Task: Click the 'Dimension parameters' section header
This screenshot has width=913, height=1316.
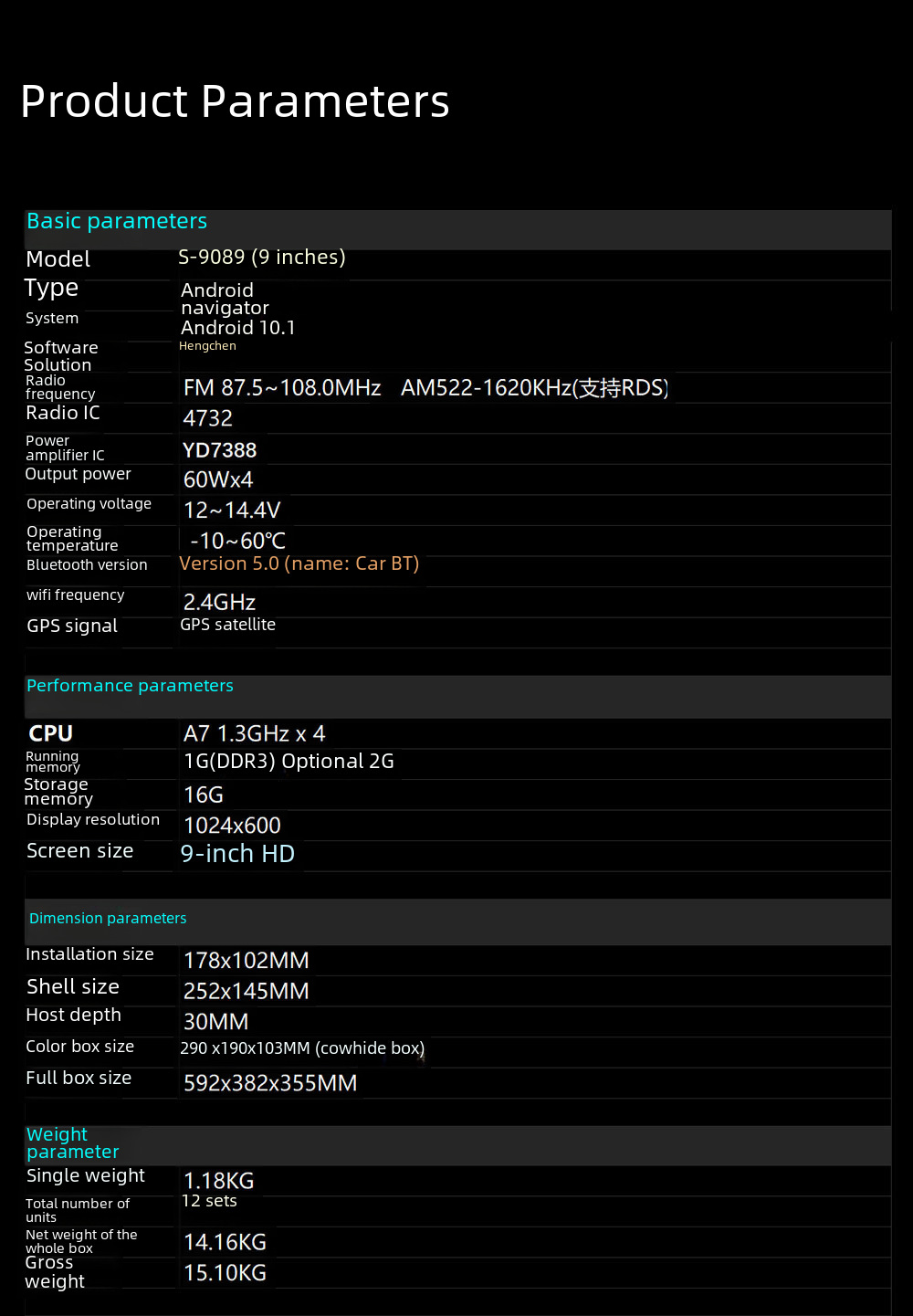Action: point(108,919)
